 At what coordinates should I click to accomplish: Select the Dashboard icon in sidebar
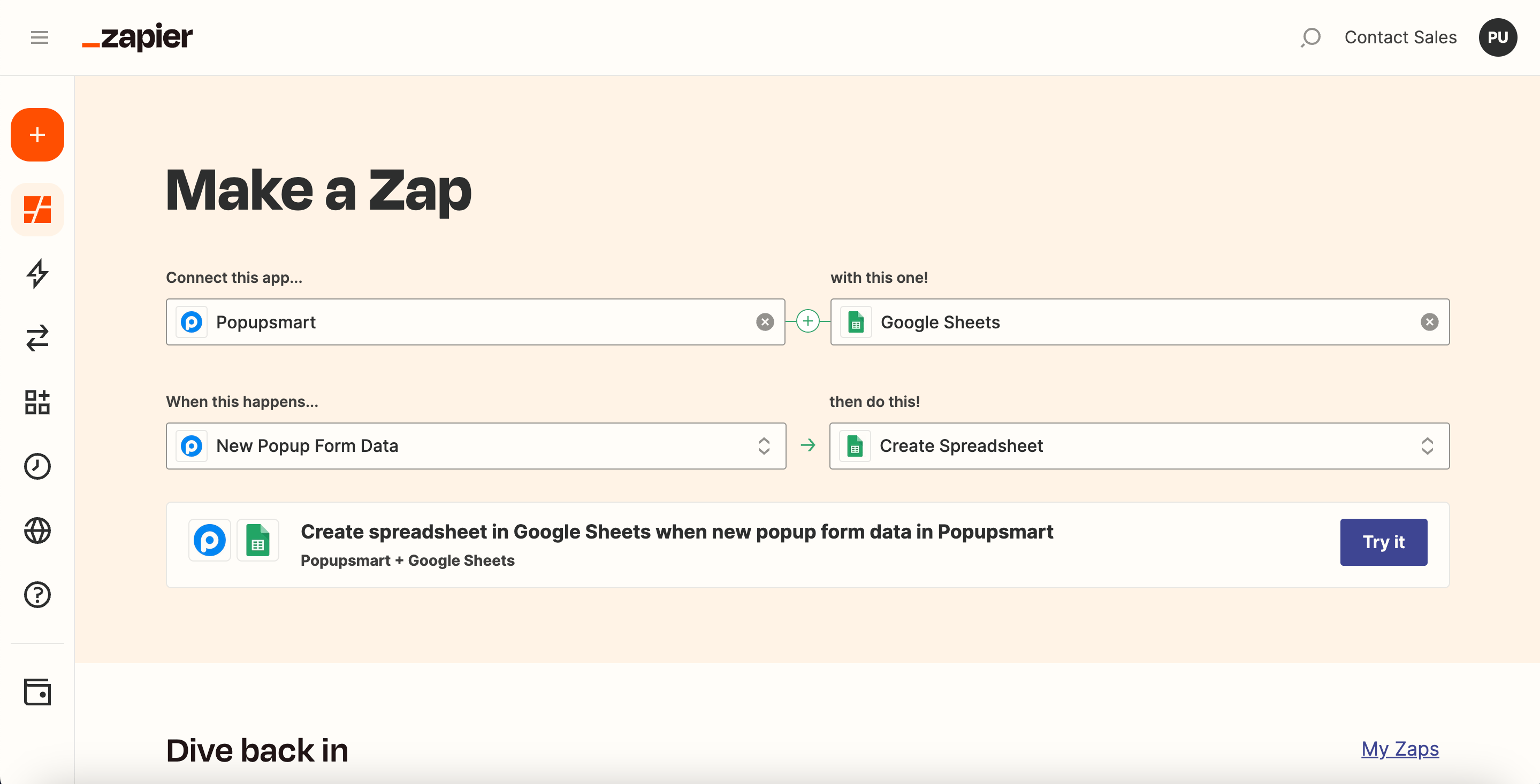tap(37, 210)
